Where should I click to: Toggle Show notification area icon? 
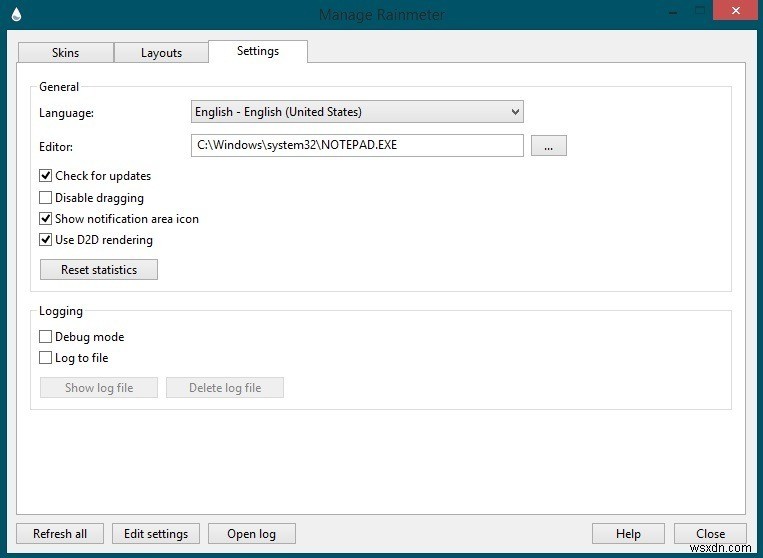click(x=46, y=219)
